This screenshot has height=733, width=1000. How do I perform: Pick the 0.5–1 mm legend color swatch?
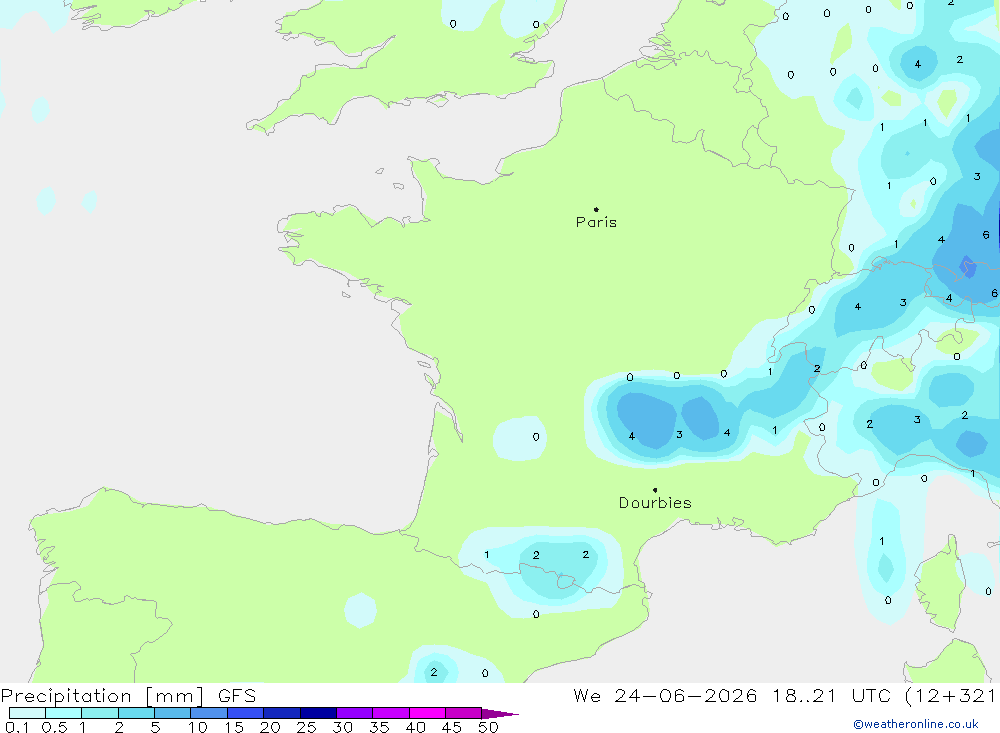tap(63, 713)
